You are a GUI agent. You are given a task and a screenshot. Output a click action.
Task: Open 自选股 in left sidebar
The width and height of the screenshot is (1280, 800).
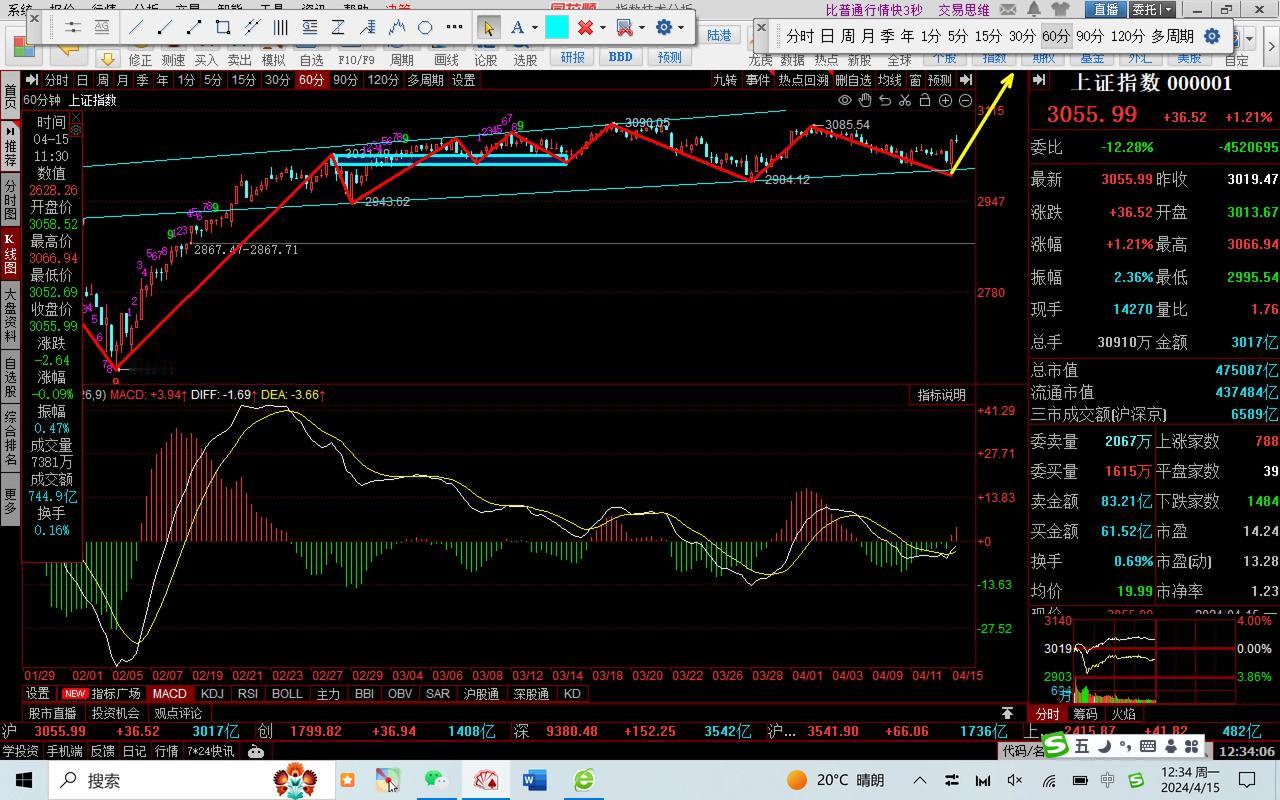click(10, 377)
